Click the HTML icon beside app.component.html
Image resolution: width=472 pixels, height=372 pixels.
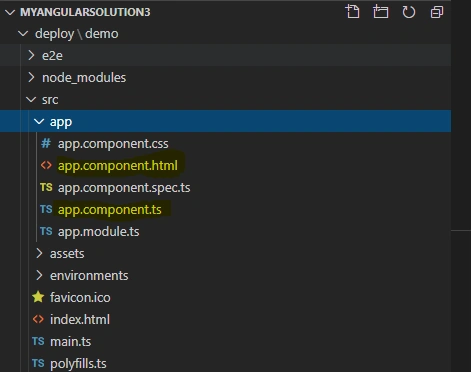coord(46,165)
